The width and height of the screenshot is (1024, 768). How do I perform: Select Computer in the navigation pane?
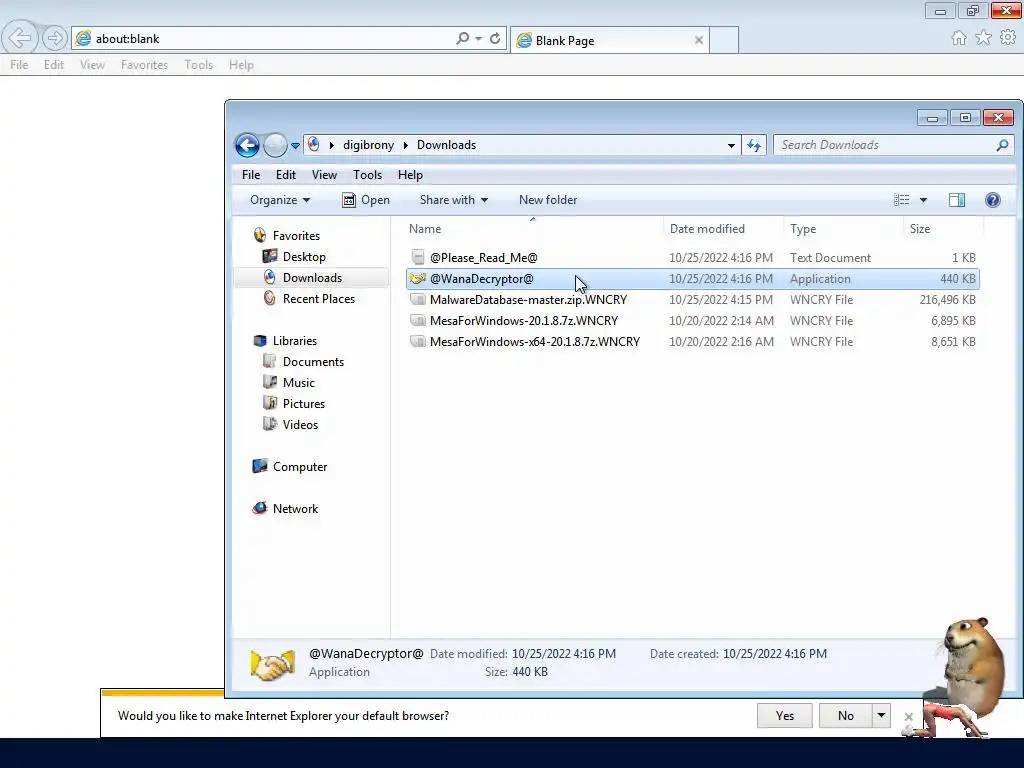tap(300, 467)
